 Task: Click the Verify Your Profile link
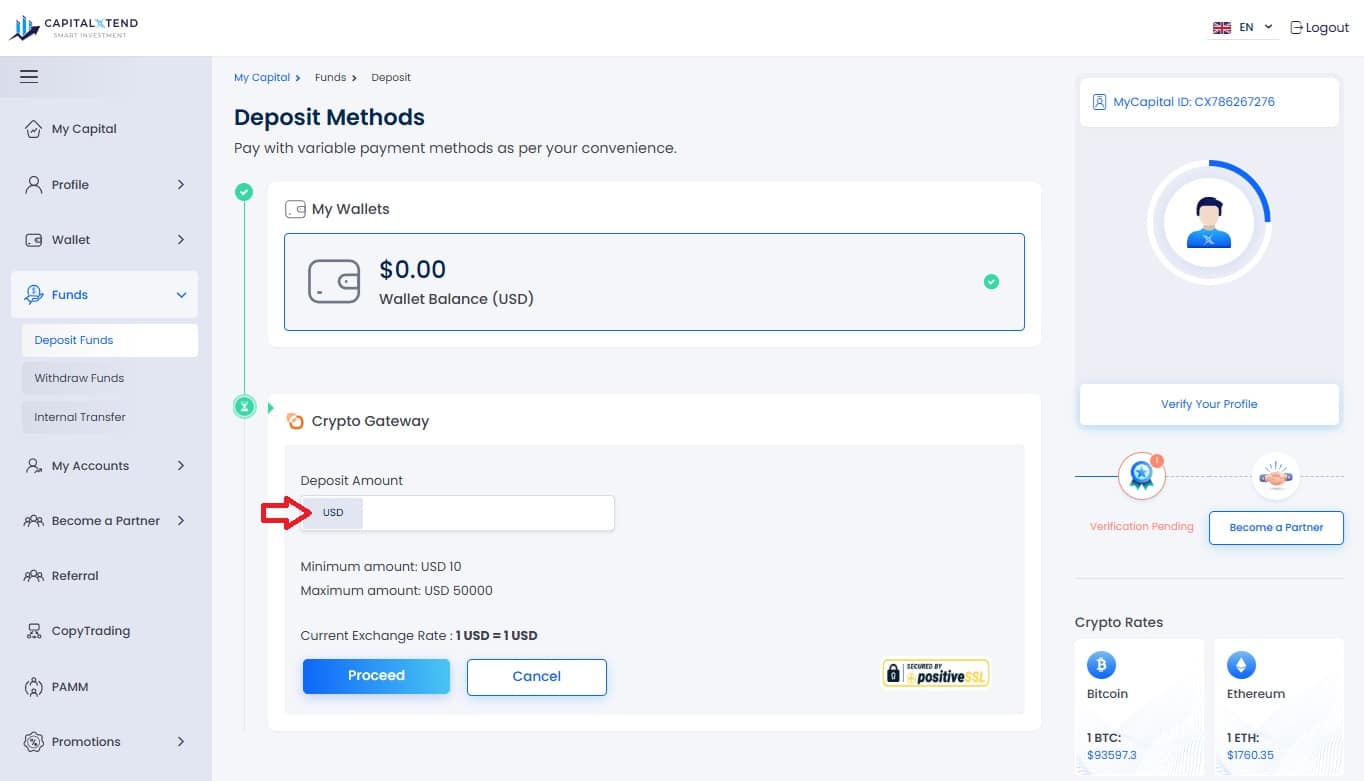(1209, 404)
